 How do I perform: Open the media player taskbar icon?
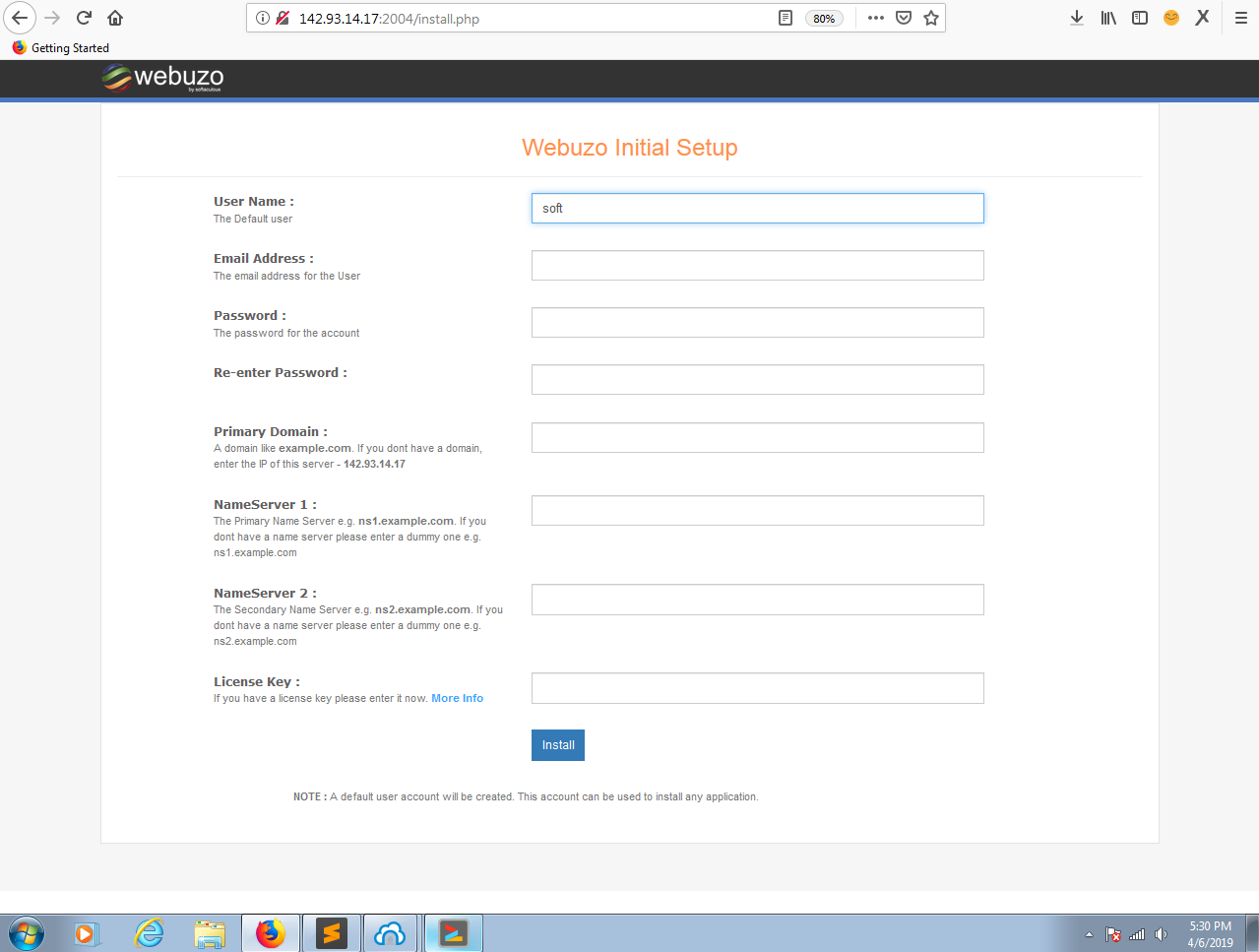(88, 932)
